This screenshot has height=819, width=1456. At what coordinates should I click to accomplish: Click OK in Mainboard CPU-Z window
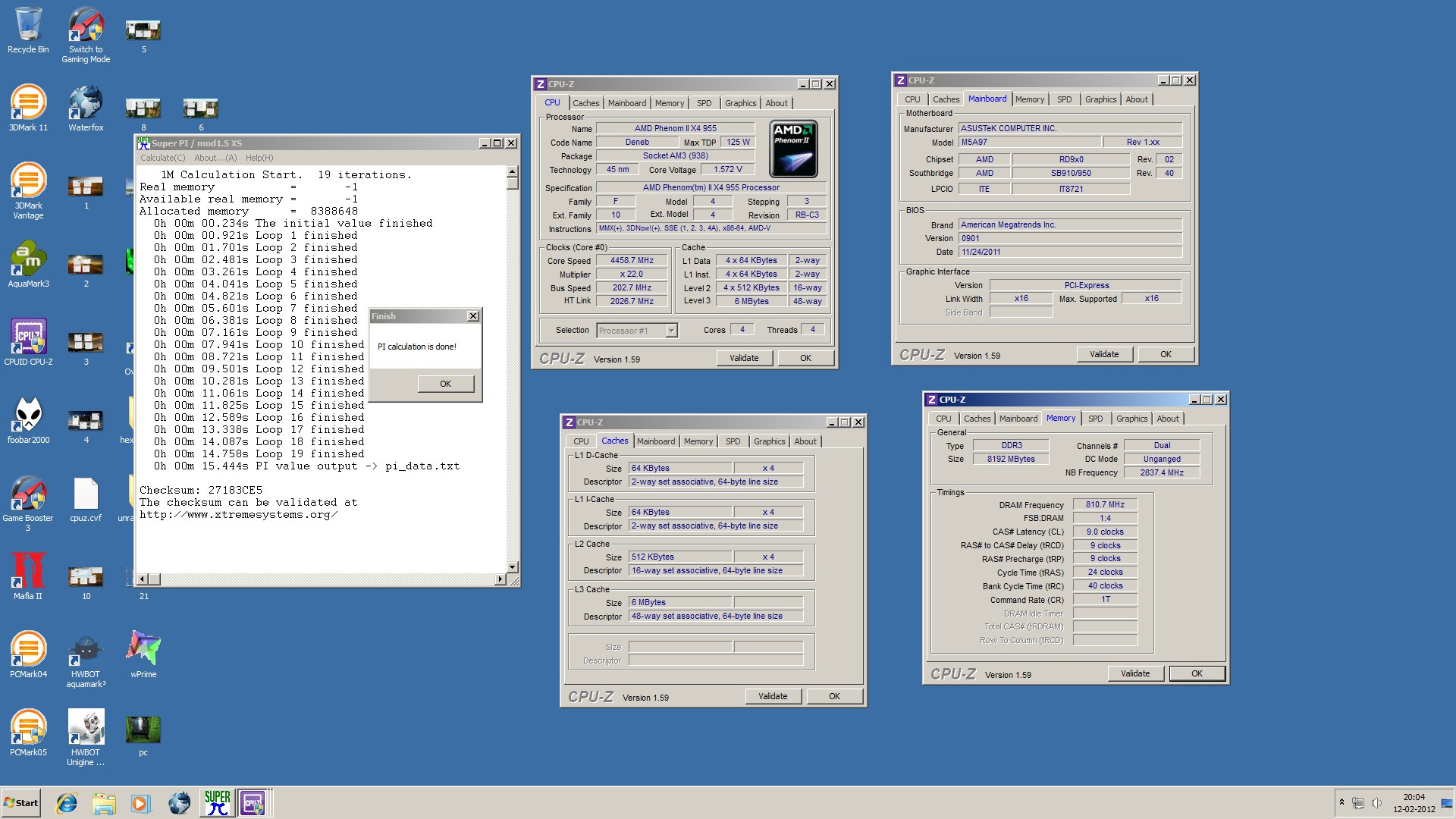tap(1166, 354)
